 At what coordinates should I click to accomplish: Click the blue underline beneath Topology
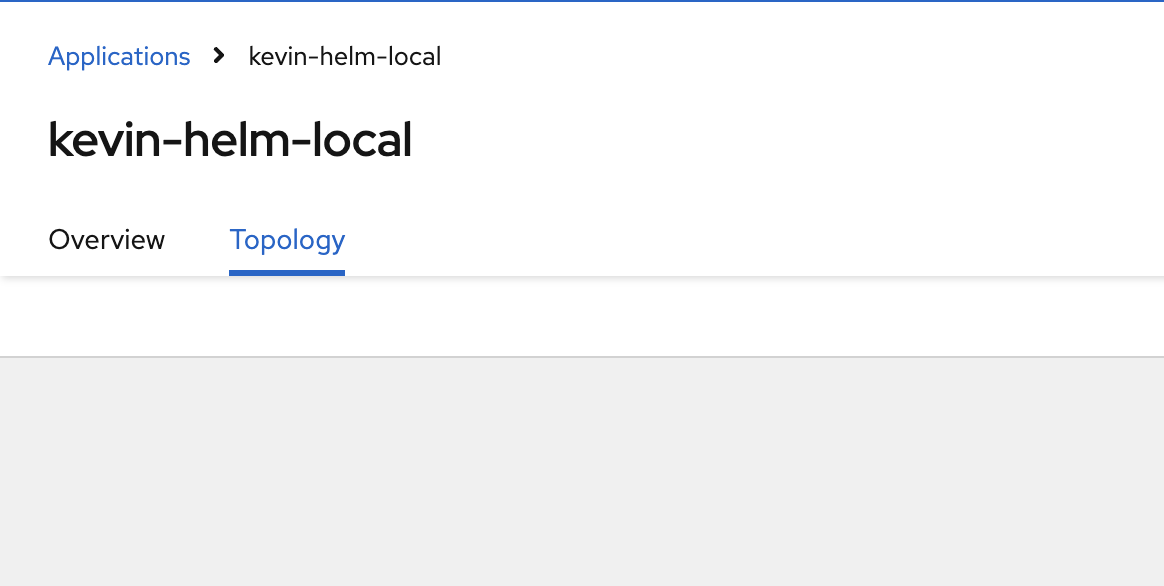pyautogui.click(x=287, y=272)
